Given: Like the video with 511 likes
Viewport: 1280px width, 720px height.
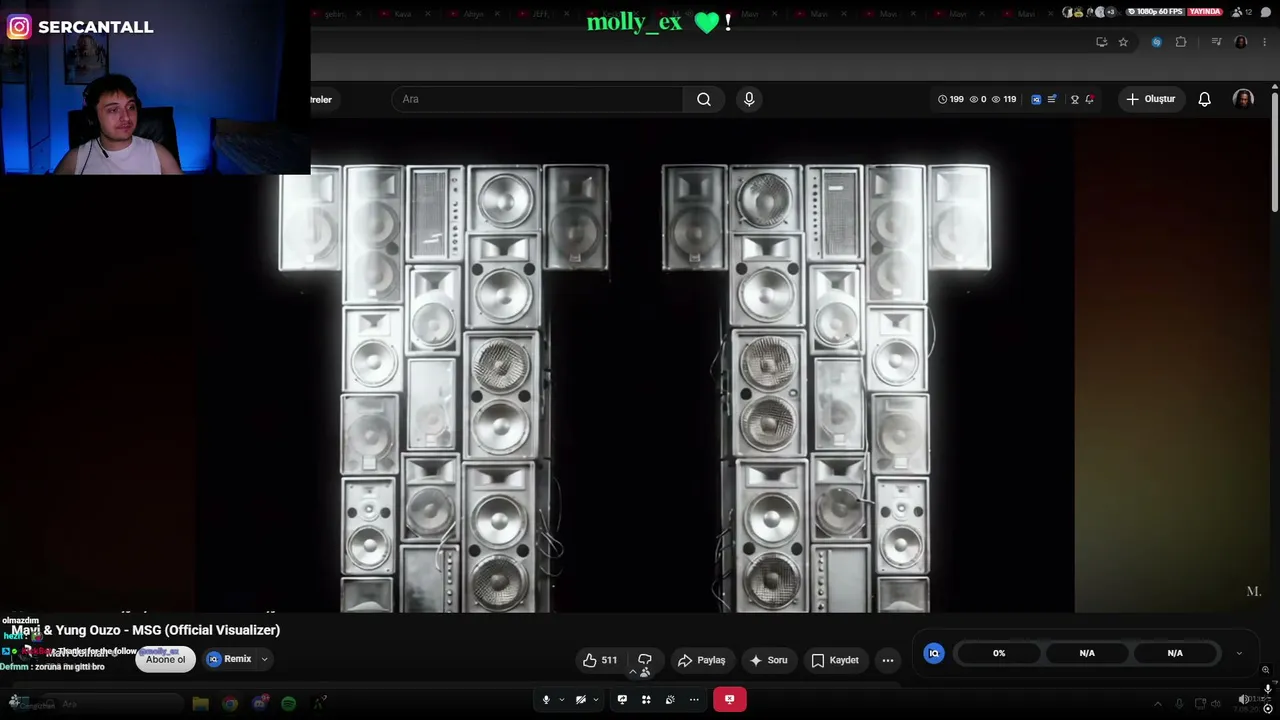Looking at the screenshot, I should [600, 660].
